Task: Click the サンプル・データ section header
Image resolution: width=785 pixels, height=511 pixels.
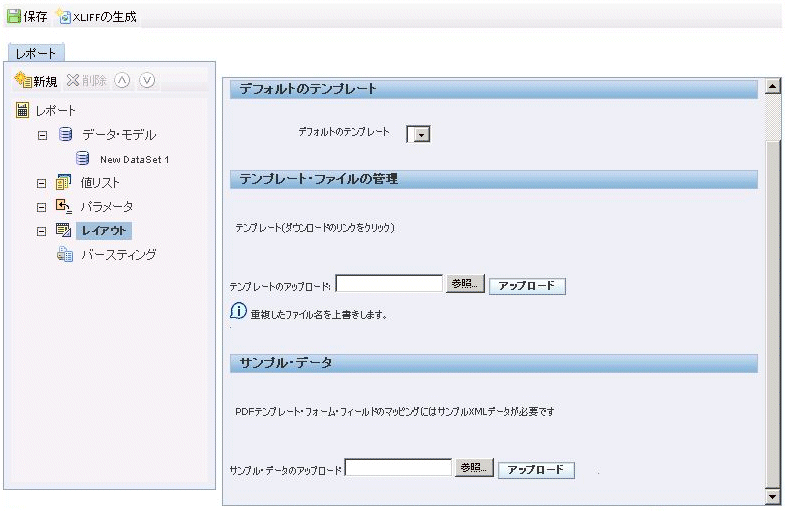Action: coord(494,363)
